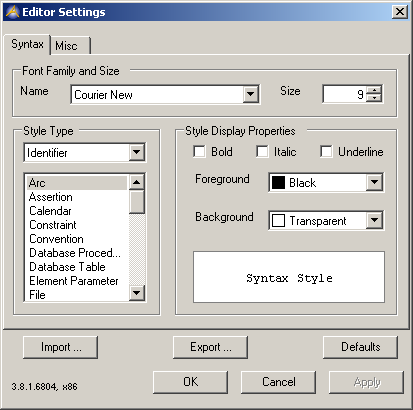
Task: Click the Transparent background color swatch
Action: pyautogui.click(x=278, y=220)
